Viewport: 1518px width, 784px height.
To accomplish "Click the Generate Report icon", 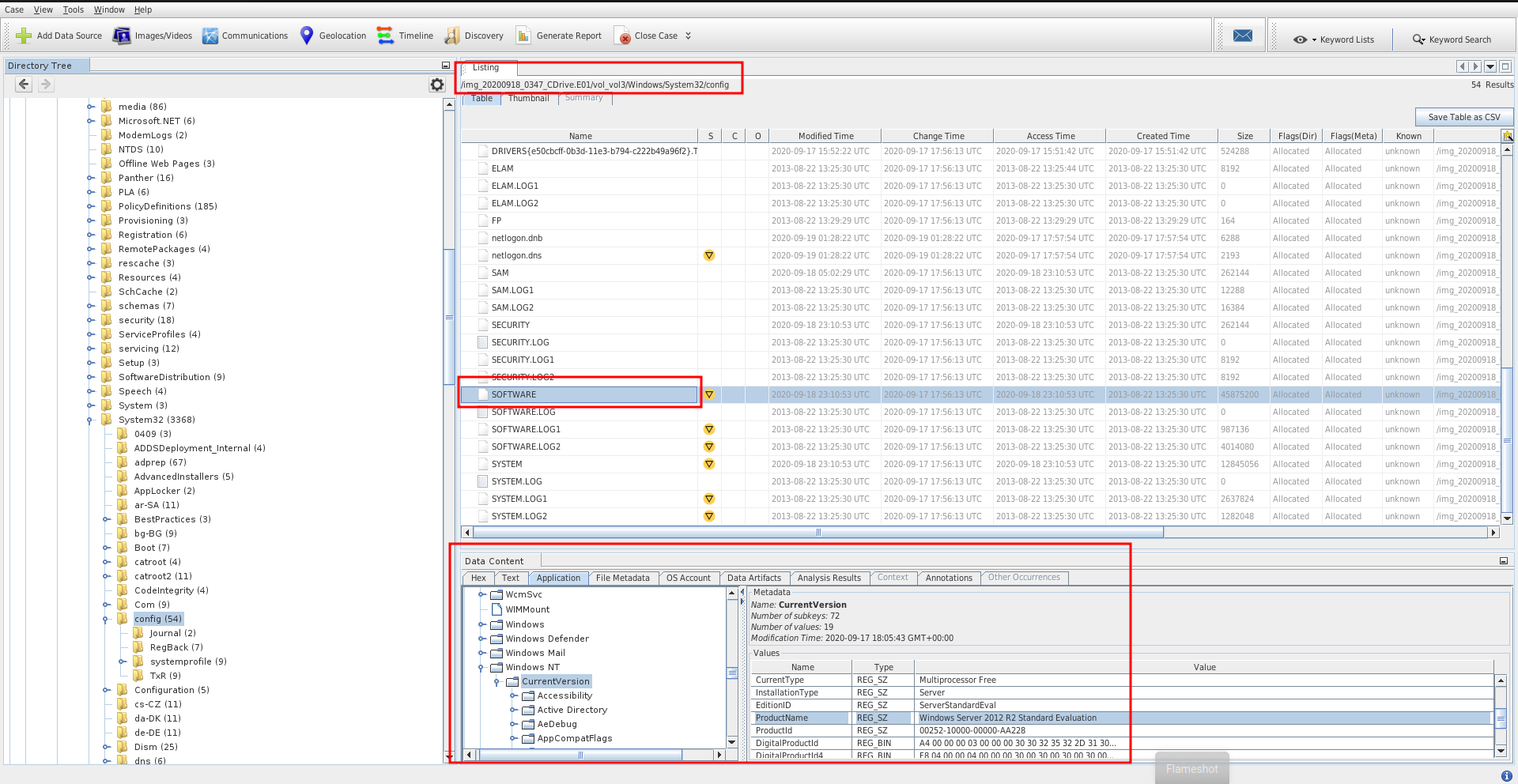I will 523,36.
